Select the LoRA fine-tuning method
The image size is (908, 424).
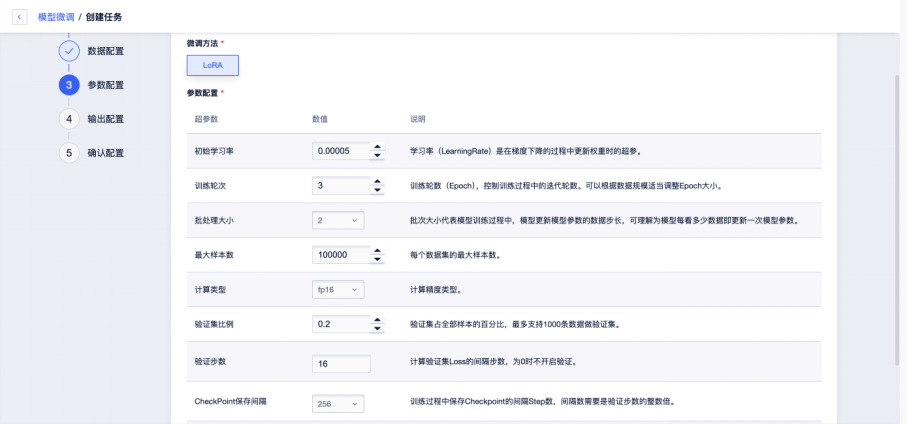(x=212, y=65)
